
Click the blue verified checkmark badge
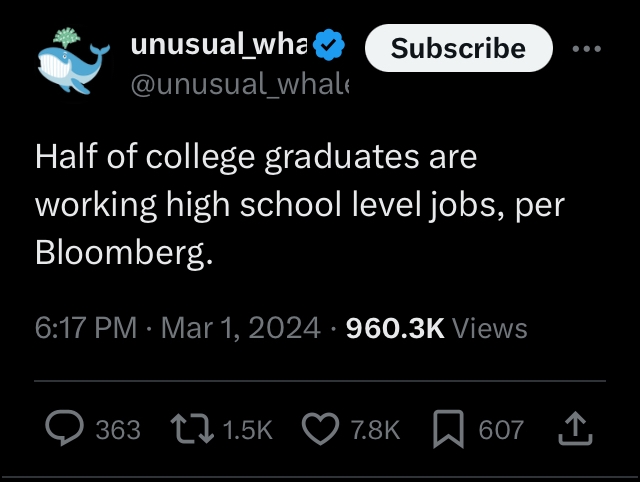331,46
